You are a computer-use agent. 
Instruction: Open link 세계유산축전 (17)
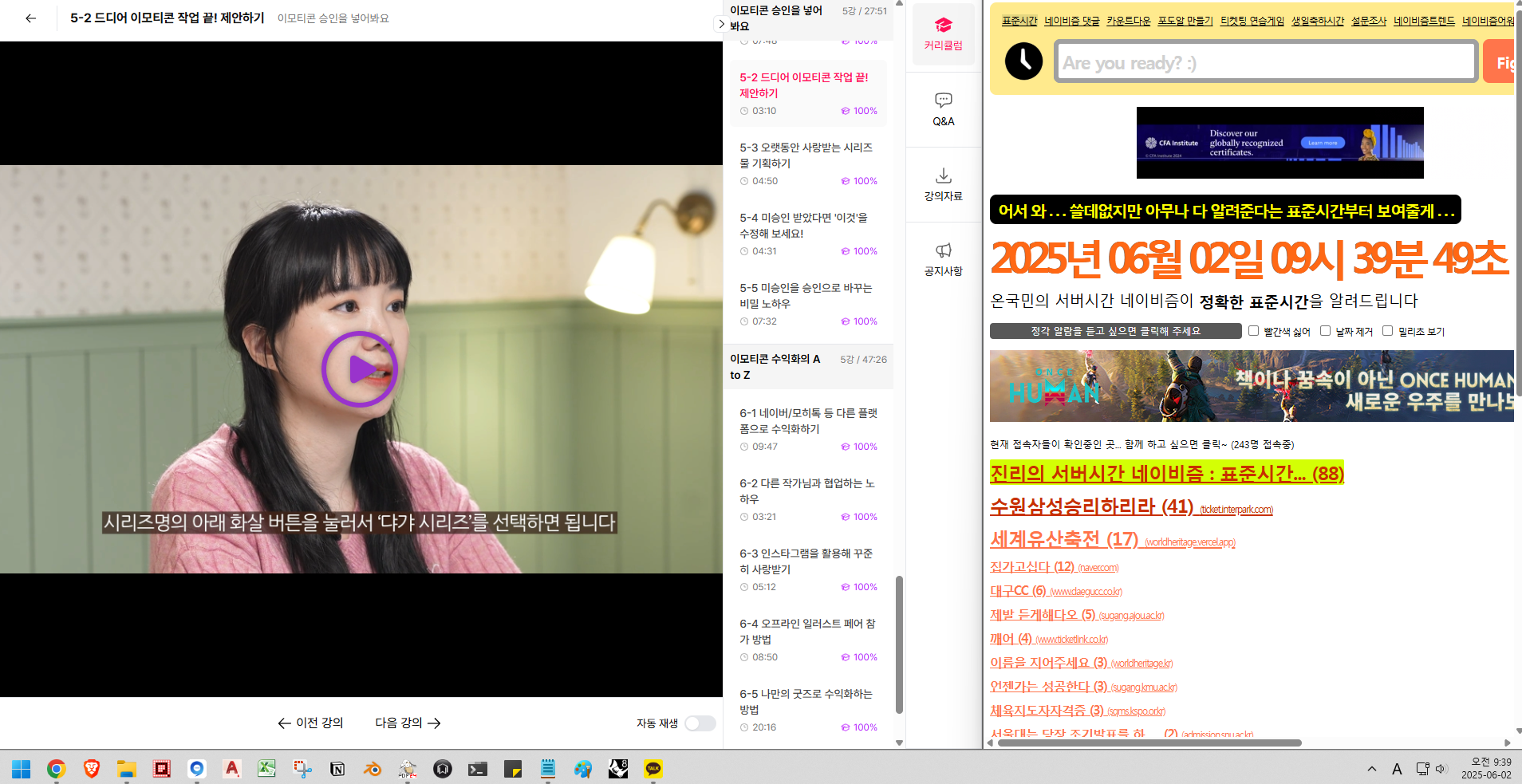point(1112,540)
